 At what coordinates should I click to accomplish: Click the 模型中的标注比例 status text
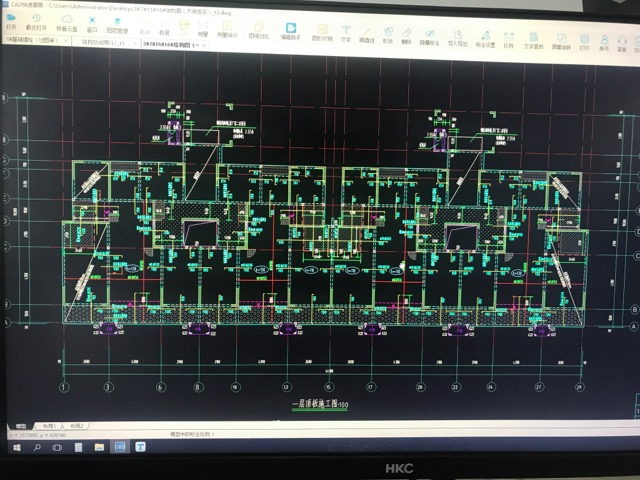(x=192, y=434)
